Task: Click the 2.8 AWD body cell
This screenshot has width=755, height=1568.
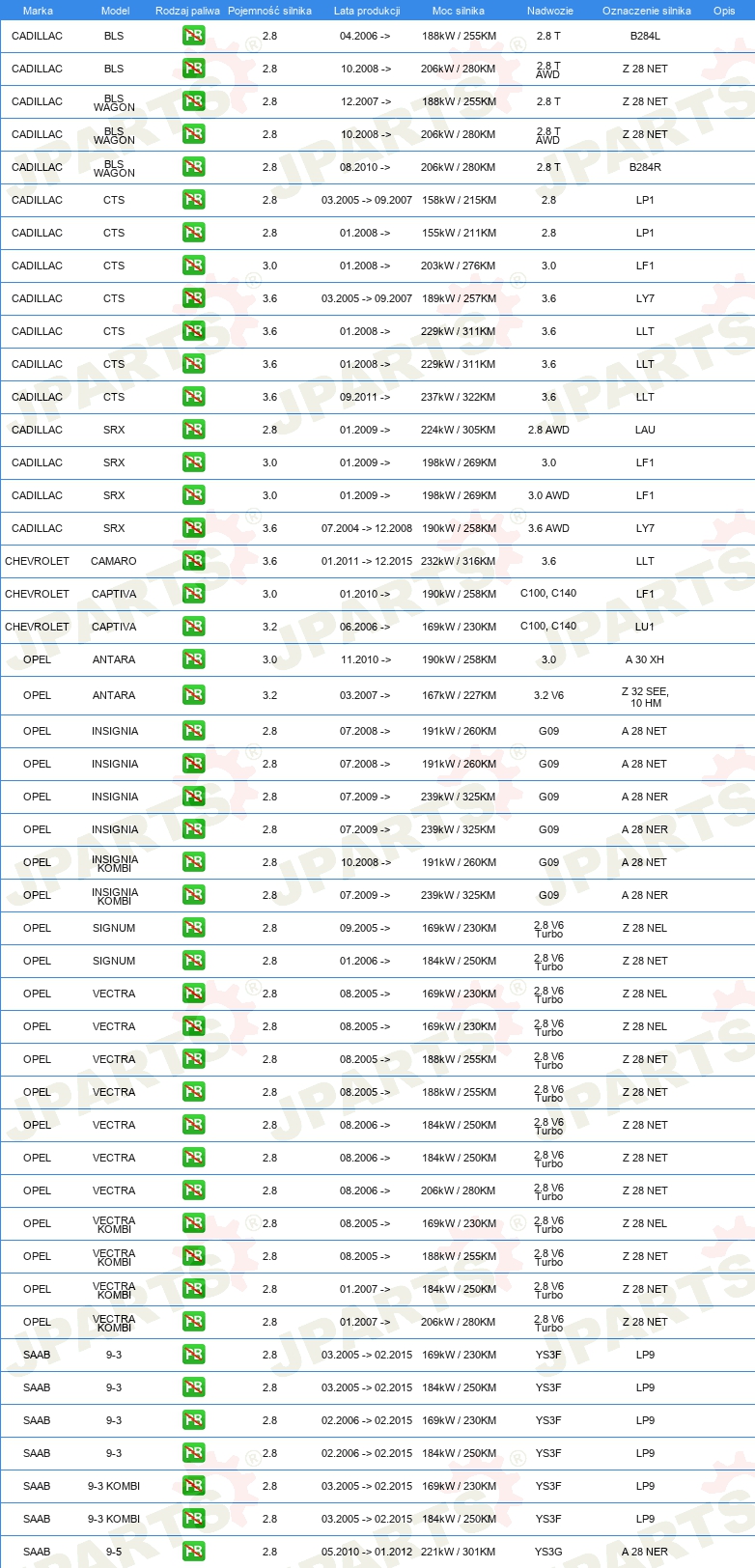Action: [x=548, y=430]
